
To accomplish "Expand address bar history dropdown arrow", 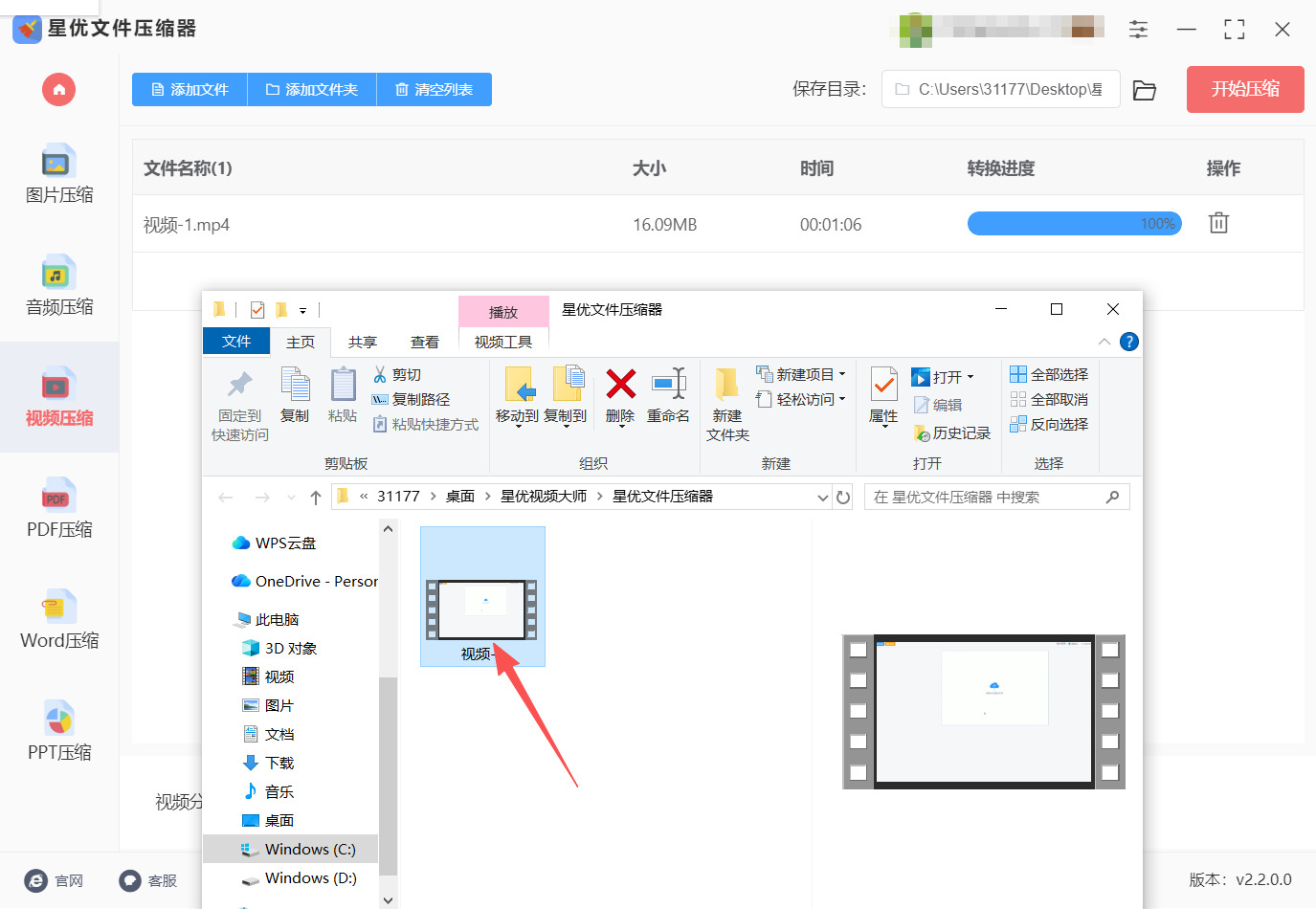I will pos(823,498).
